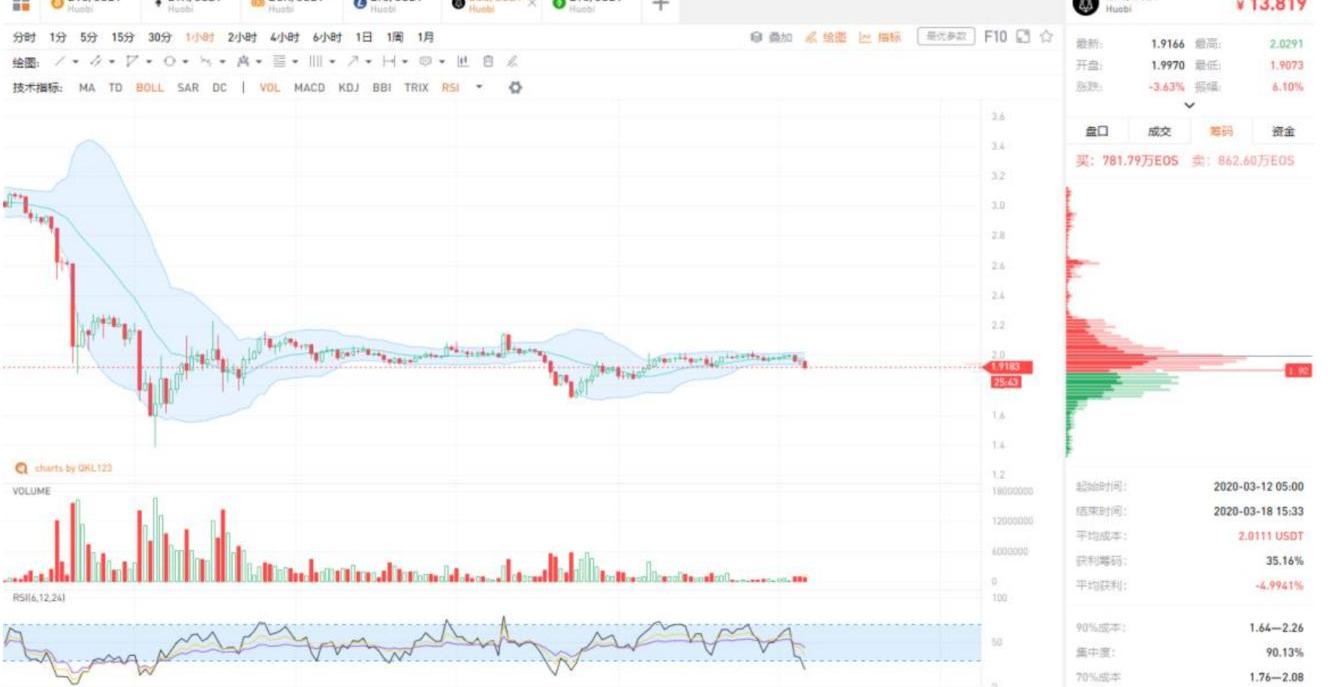Switch to the 盘口 tab
This screenshot has width=1328, height=687.
[1097, 131]
